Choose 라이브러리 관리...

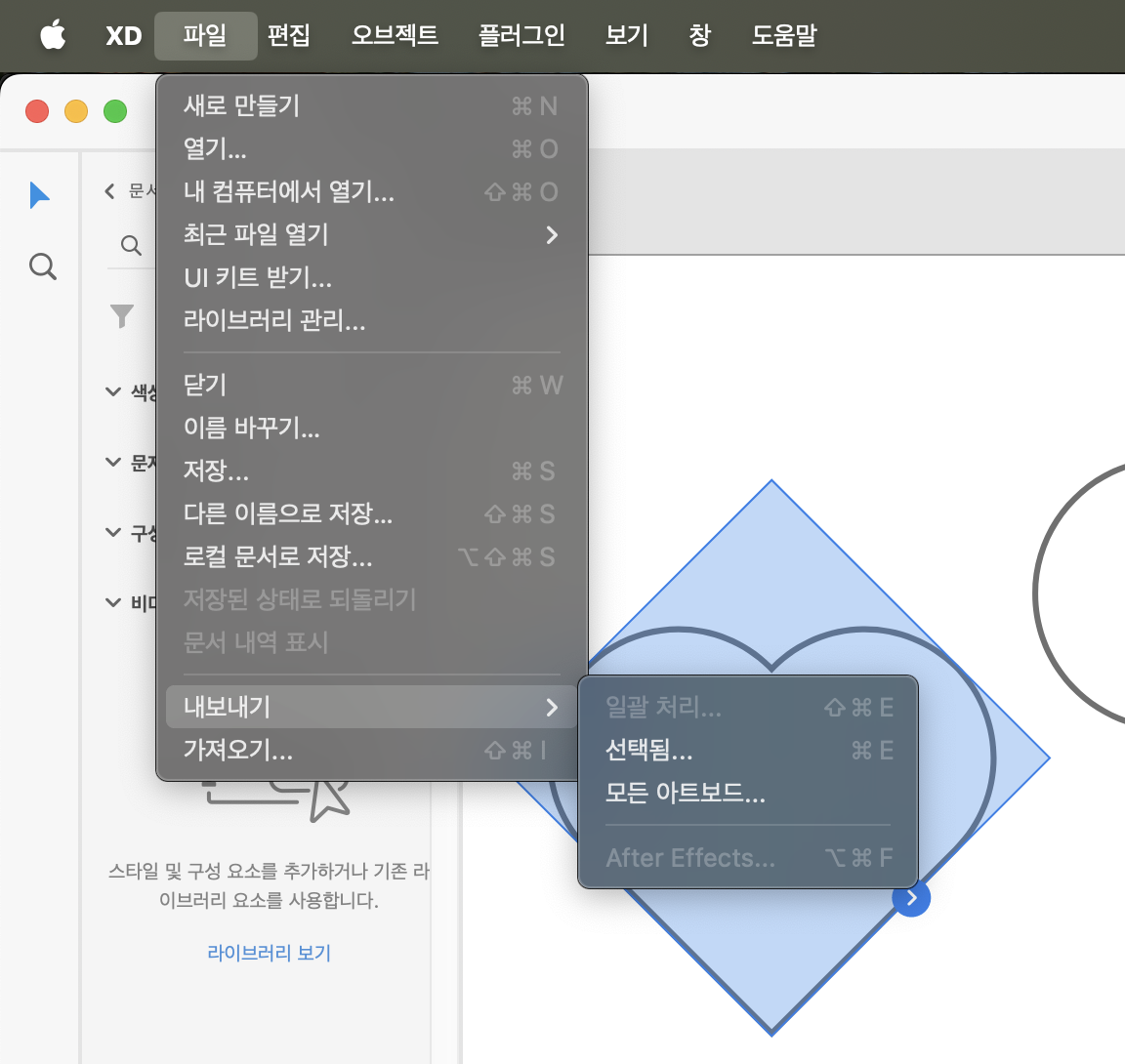click(x=372, y=320)
